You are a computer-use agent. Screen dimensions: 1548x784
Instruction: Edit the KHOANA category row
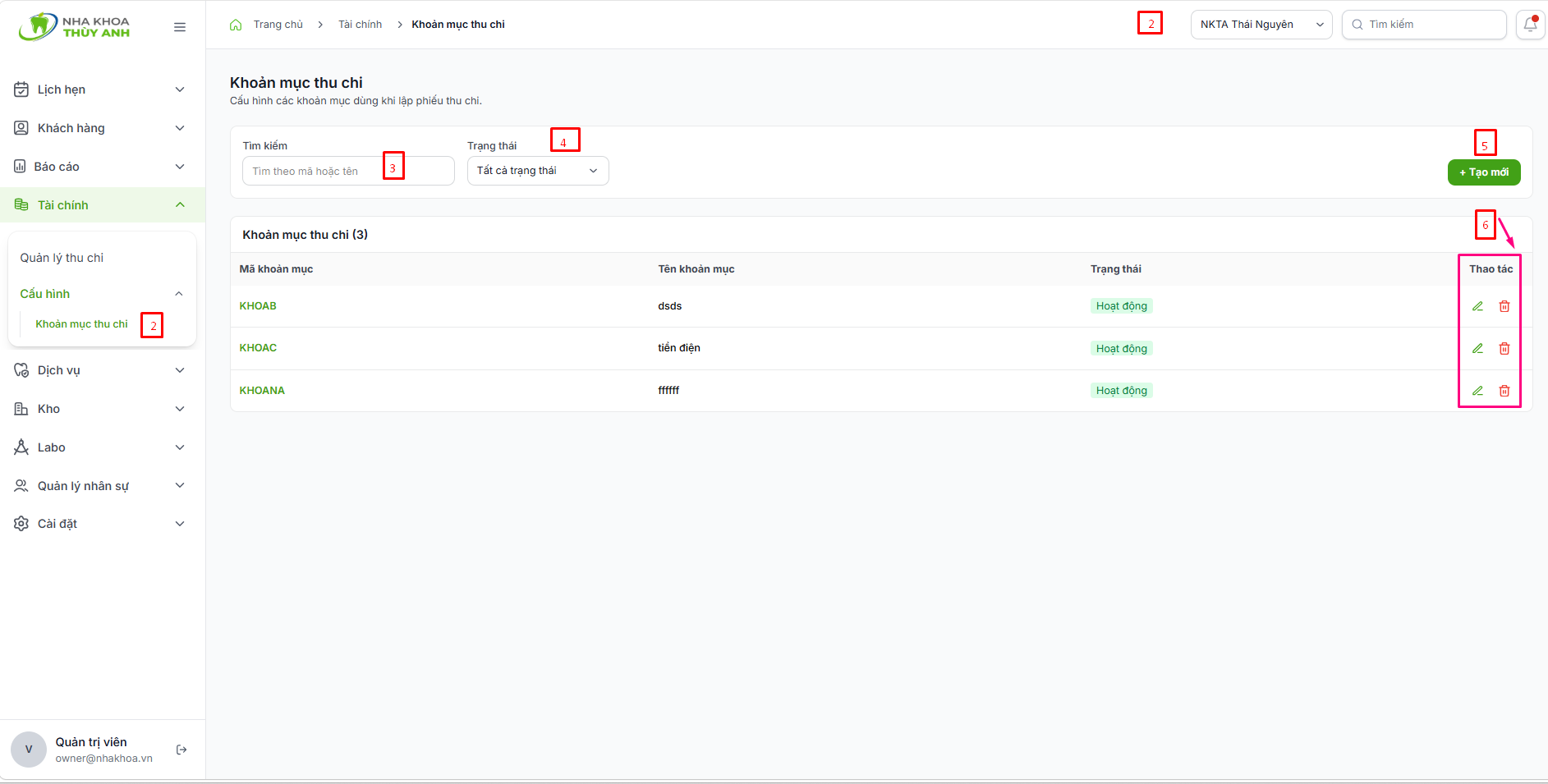pyautogui.click(x=1477, y=391)
